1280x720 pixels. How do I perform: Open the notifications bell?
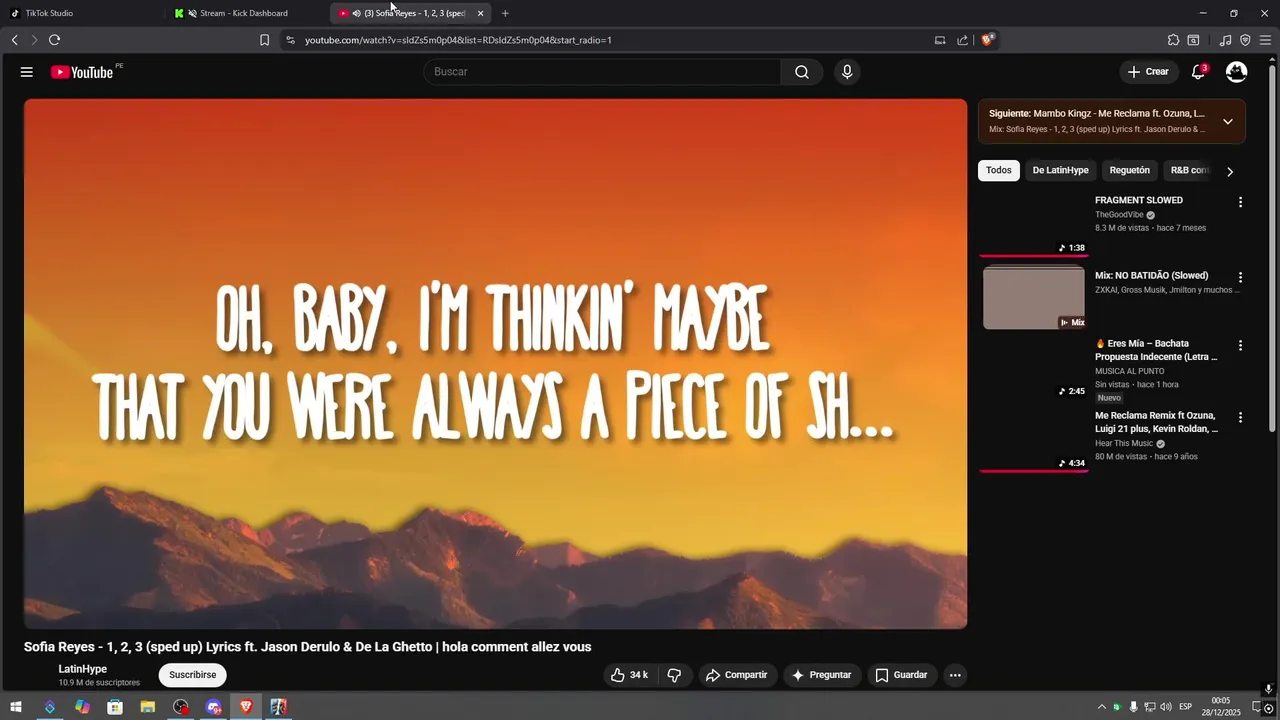click(x=1198, y=72)
